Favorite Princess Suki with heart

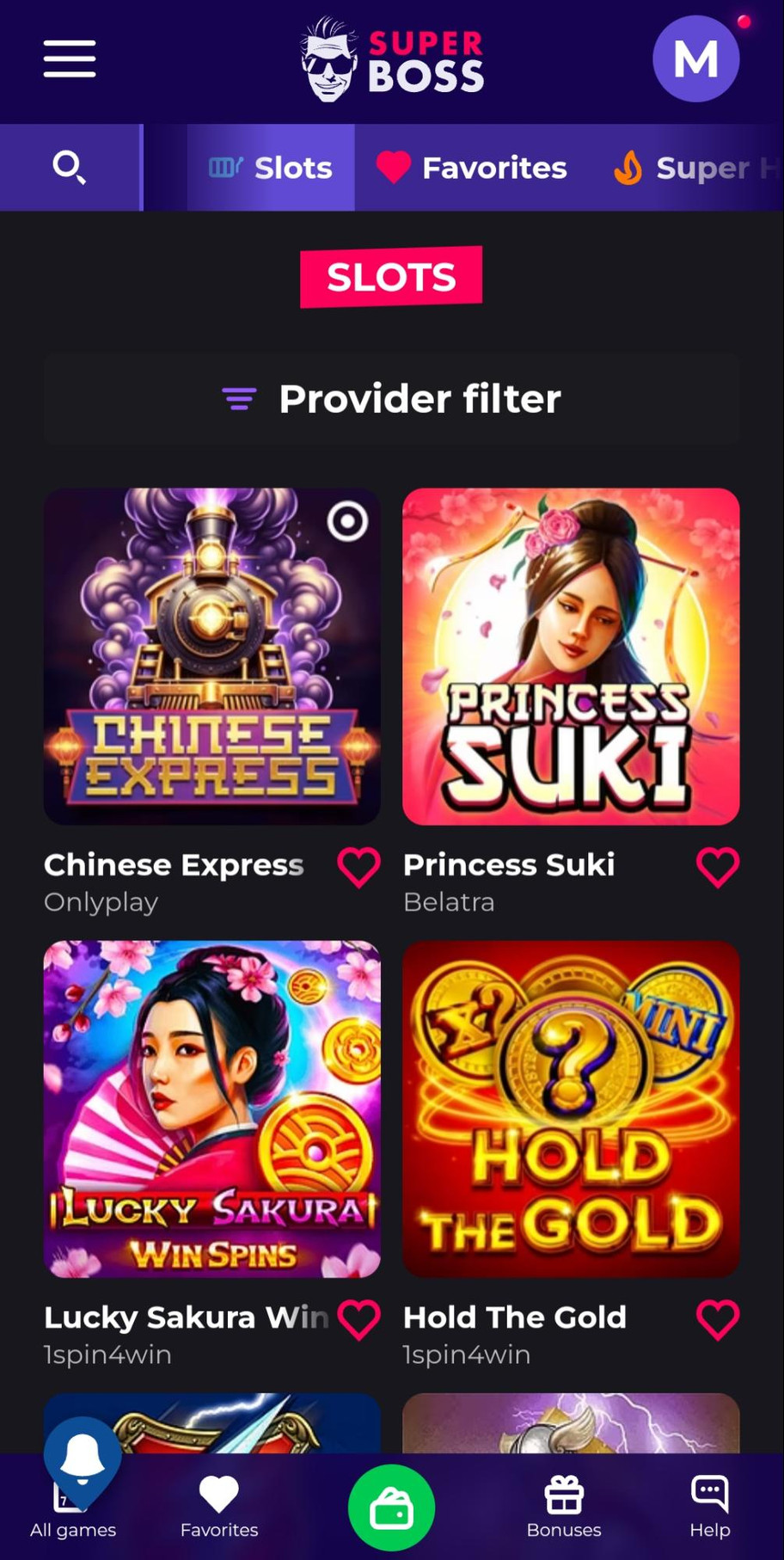[718, 867]
